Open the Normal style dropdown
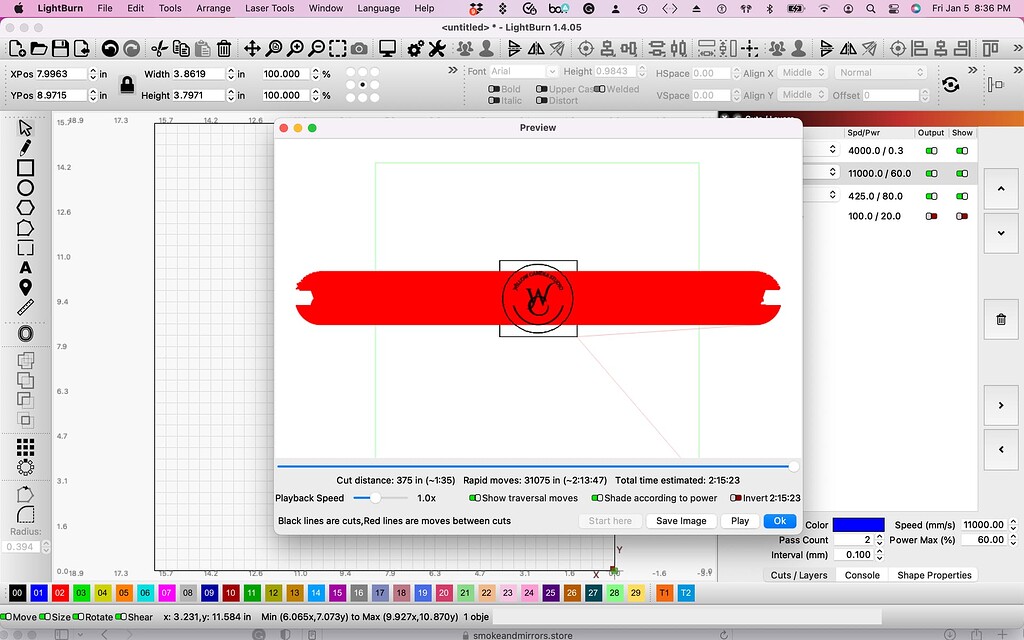 pos(881,72)
